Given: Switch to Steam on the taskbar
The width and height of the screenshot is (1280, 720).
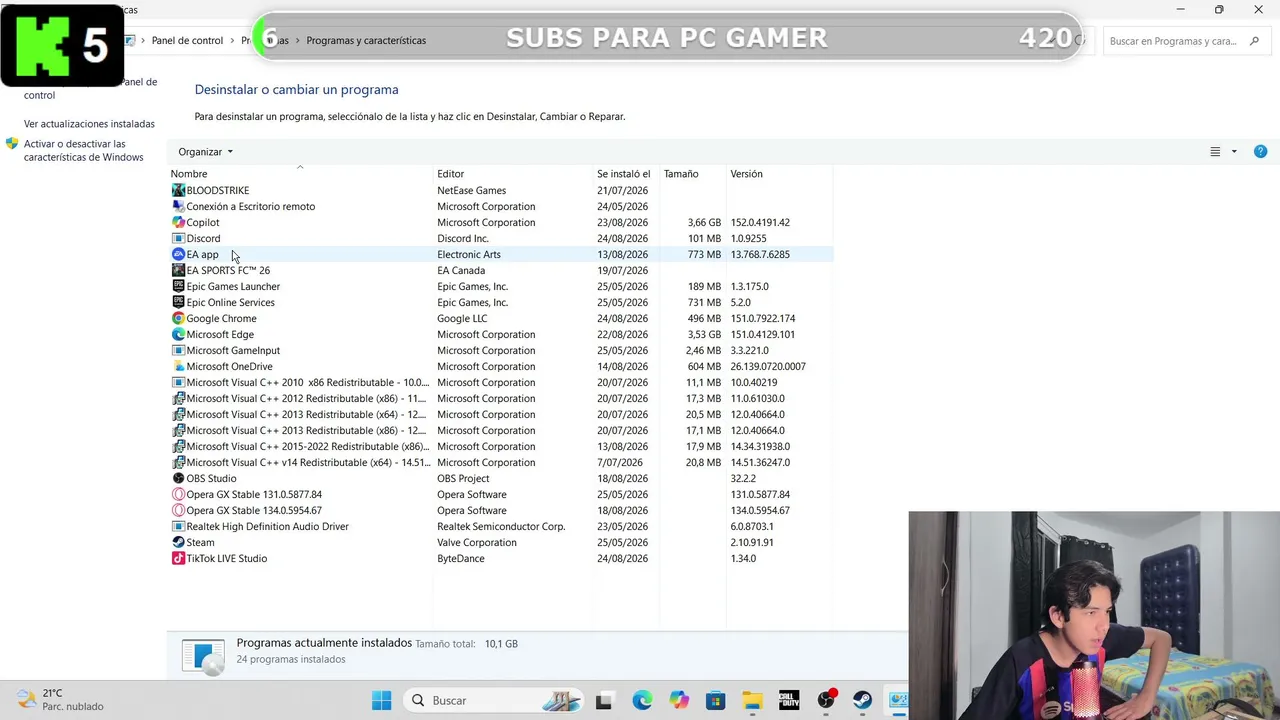Looking at the screenshot, I should [x=862, y=700].
